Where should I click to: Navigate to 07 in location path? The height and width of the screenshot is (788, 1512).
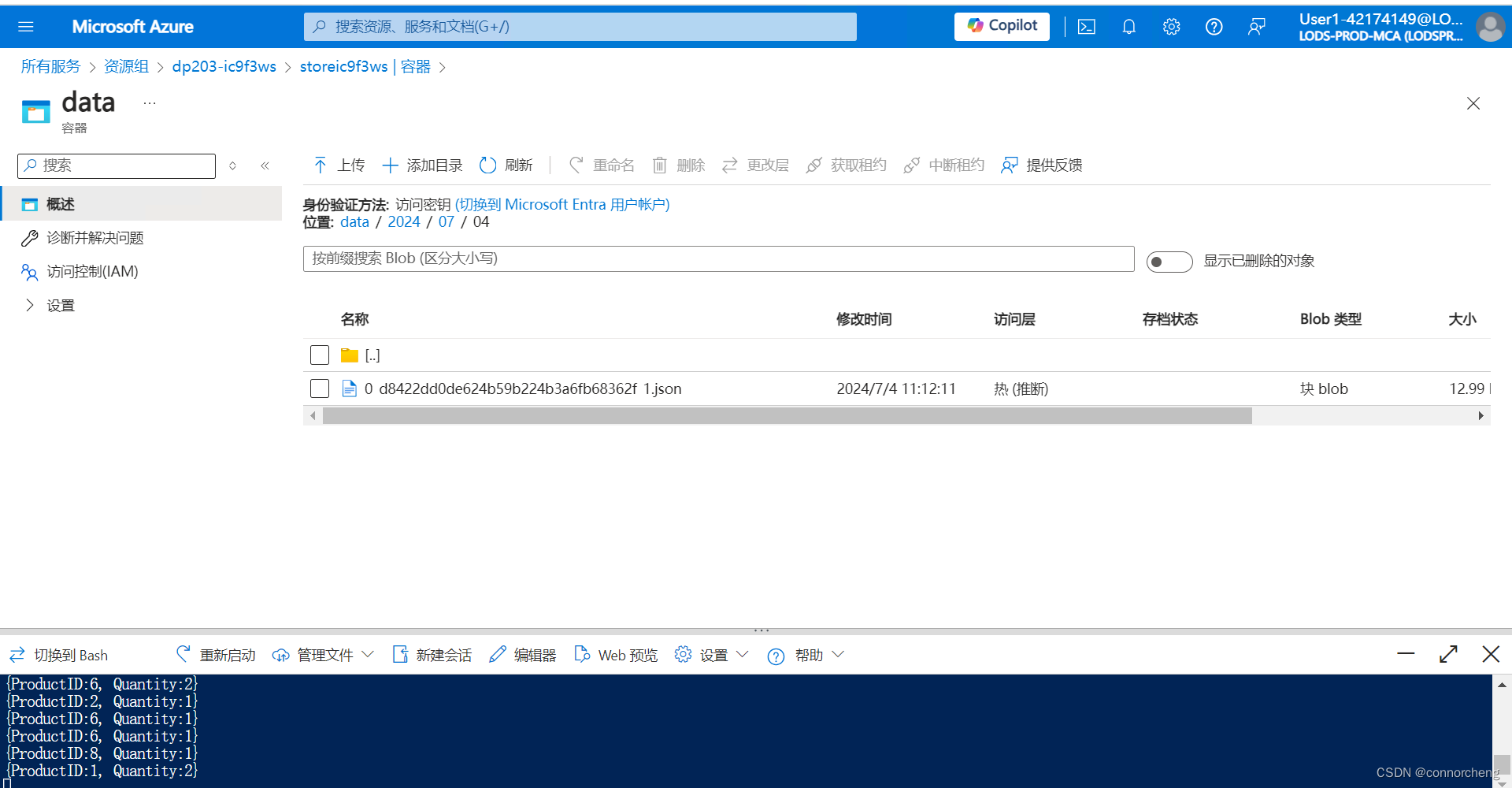coord(447,222)
